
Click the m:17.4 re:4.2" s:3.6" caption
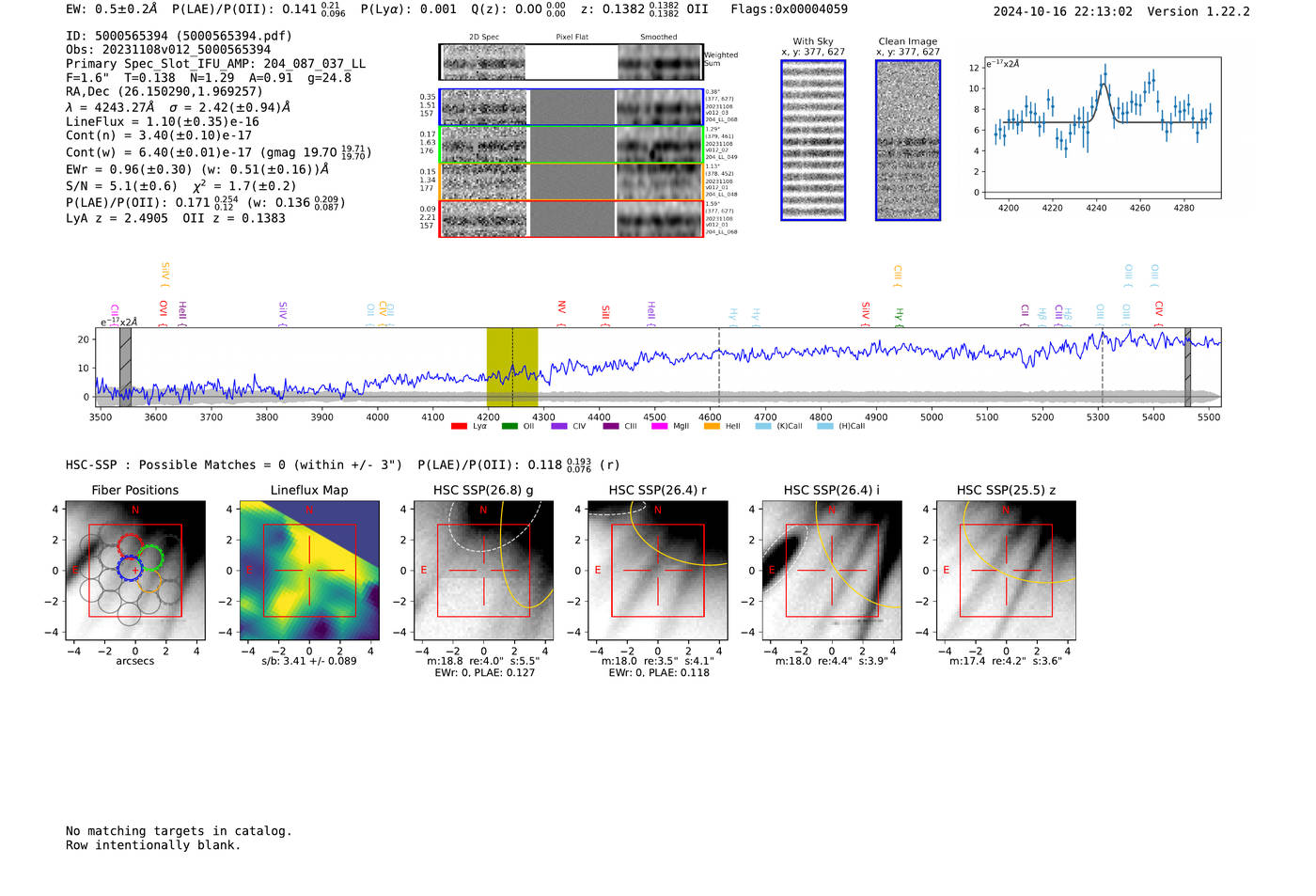(x=1006, y=661)
